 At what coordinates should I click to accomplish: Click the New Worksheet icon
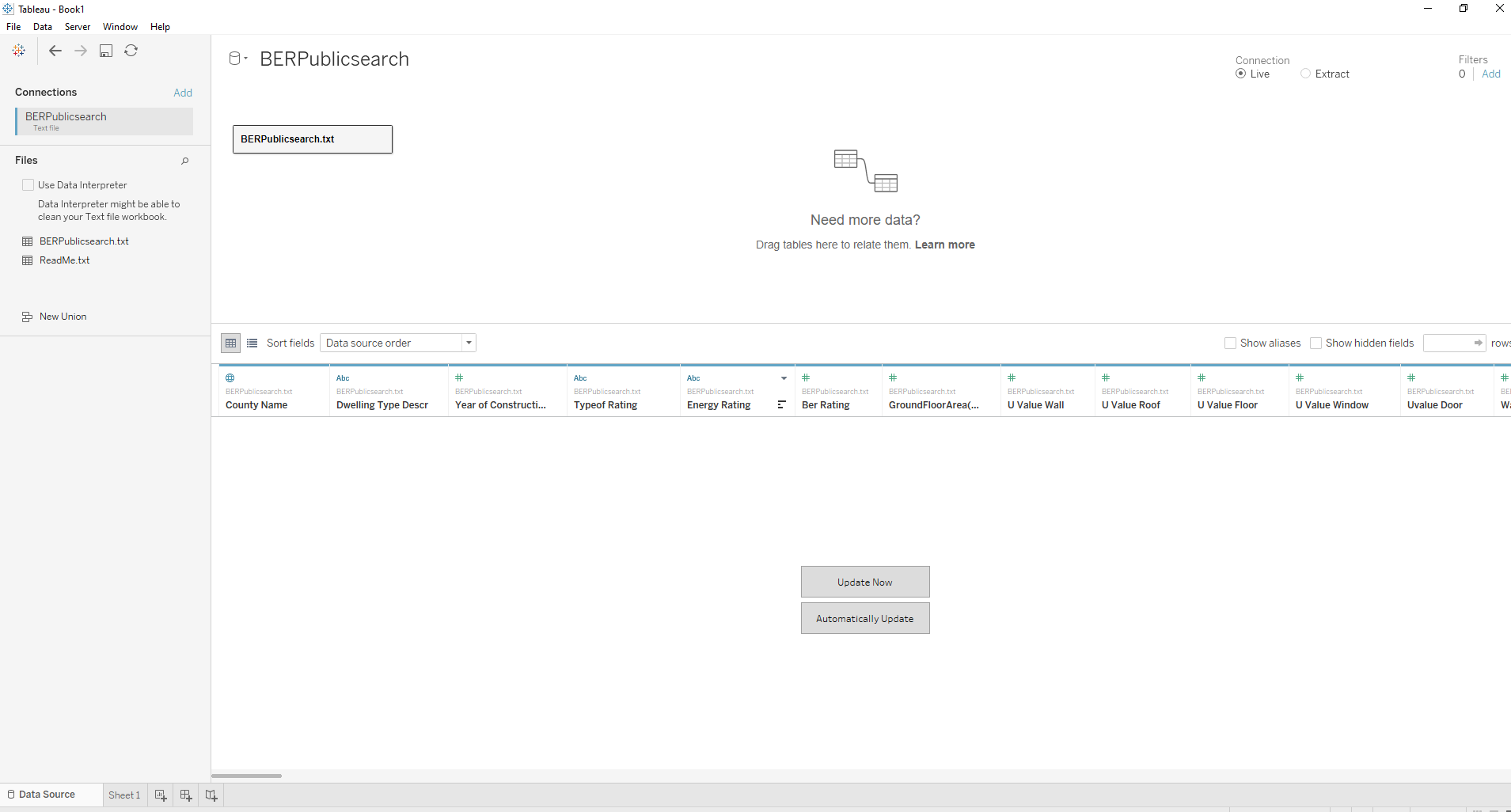(161, 795)
